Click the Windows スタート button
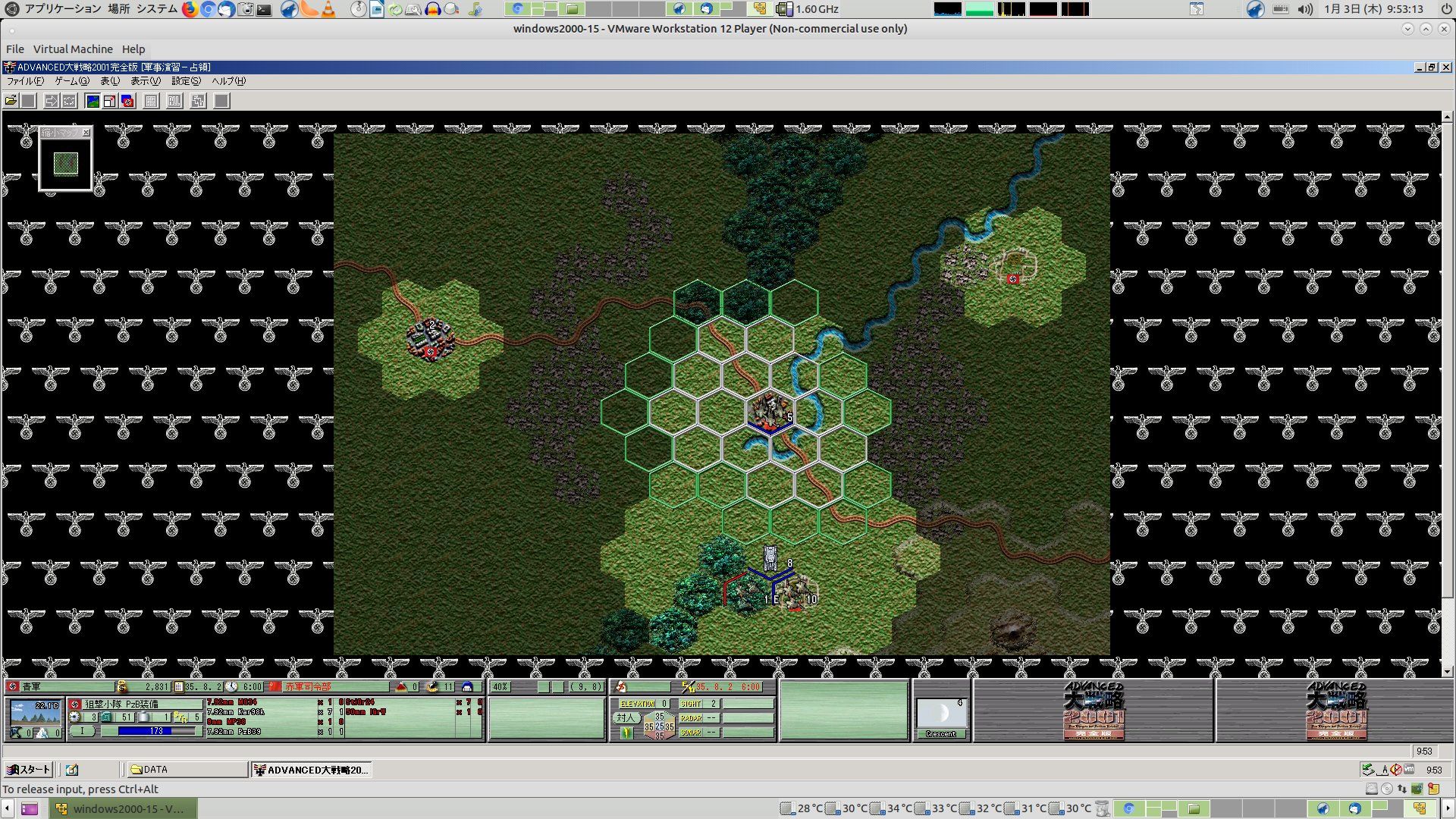 (x=28, y=770)
